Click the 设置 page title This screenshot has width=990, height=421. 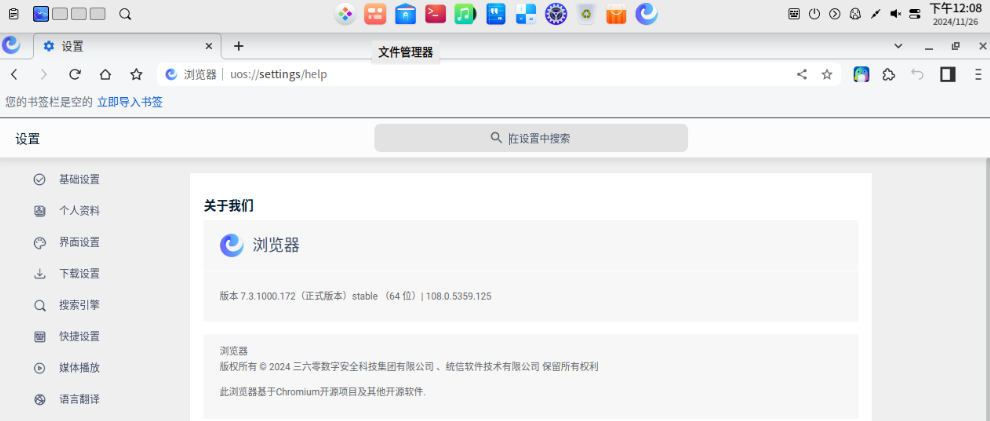tap(28, 139)
